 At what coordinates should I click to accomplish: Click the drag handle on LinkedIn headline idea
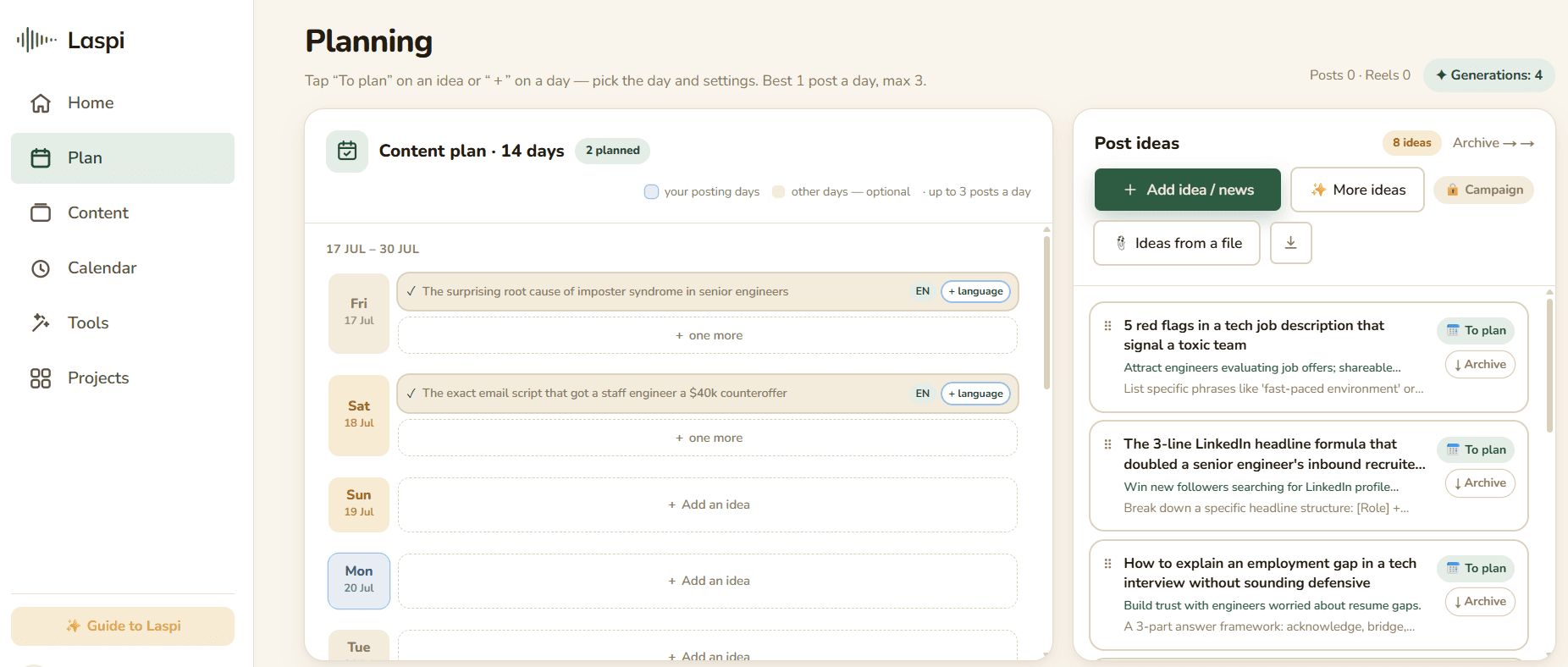[x=1107, y=444]
